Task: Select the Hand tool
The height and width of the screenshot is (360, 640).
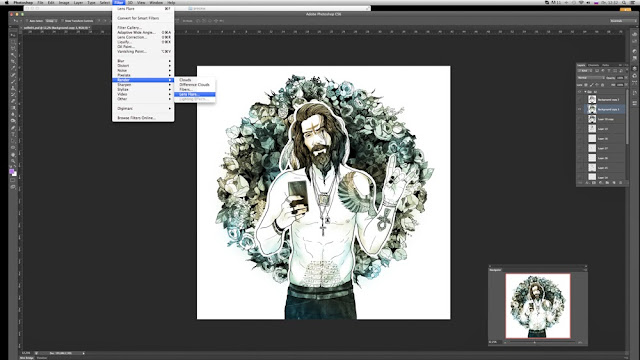Action: [13, 154]
